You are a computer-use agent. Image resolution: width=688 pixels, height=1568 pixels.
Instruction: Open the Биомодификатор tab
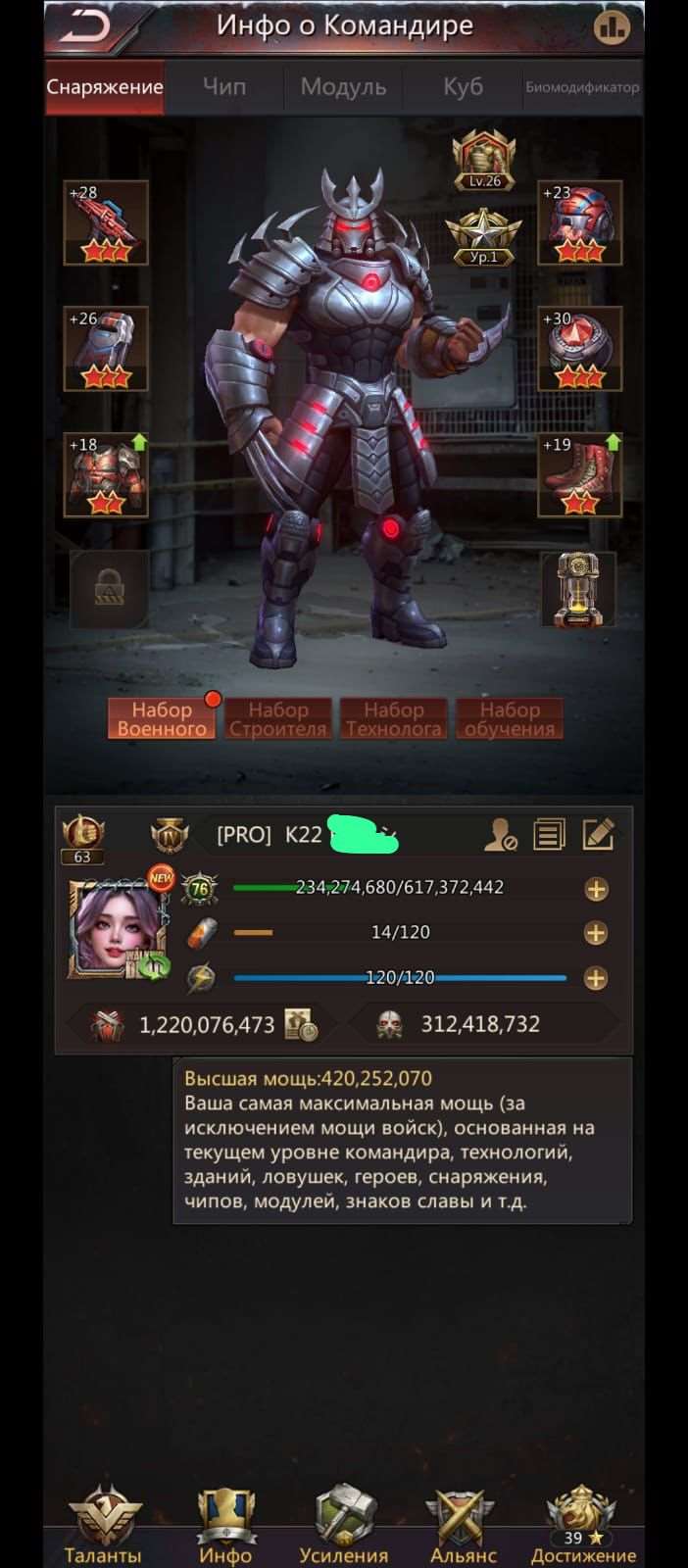(582, 87)
